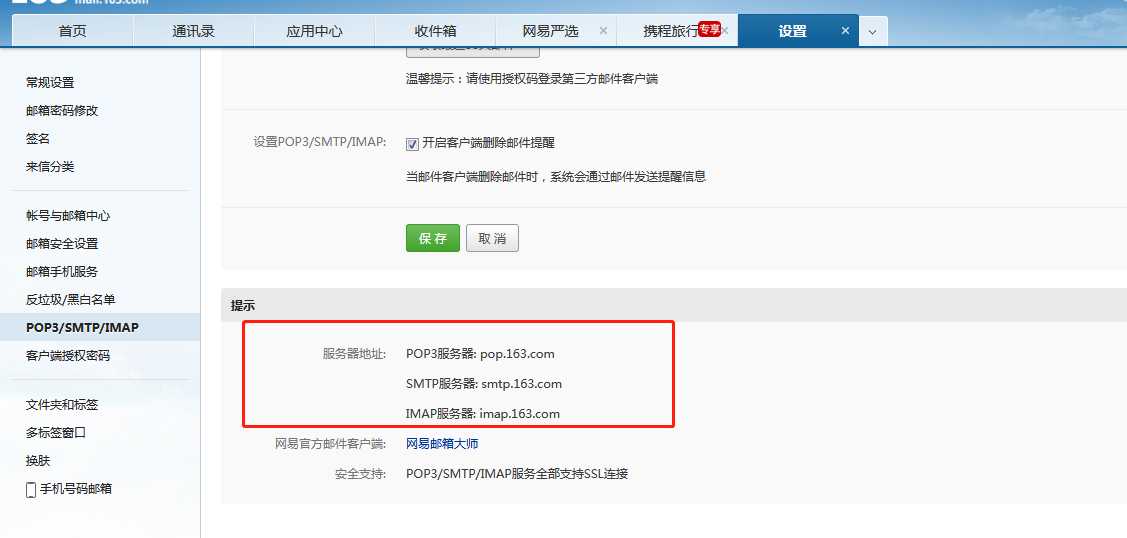Expand the tab list dropdown arrow
Screen dimensions: 1127x538
[873, 32]
